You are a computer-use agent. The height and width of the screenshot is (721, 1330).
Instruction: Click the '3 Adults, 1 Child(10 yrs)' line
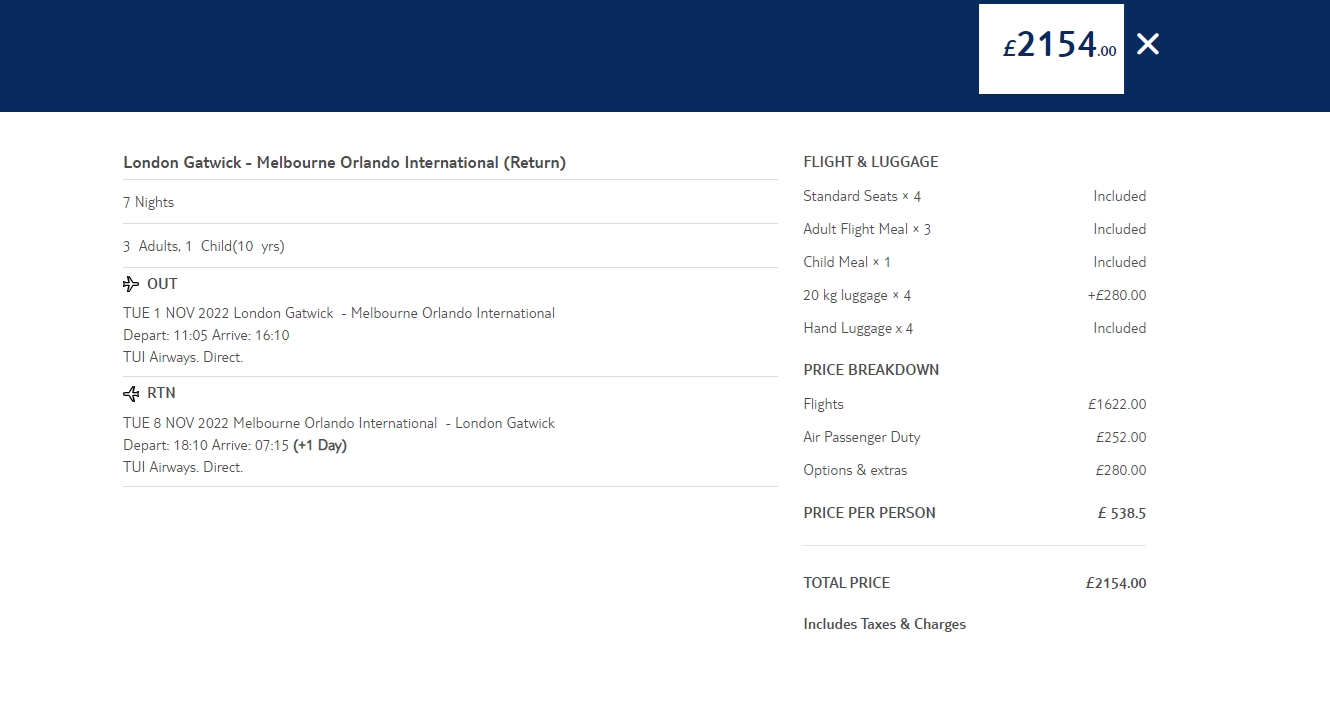click(x=204, y=246)
